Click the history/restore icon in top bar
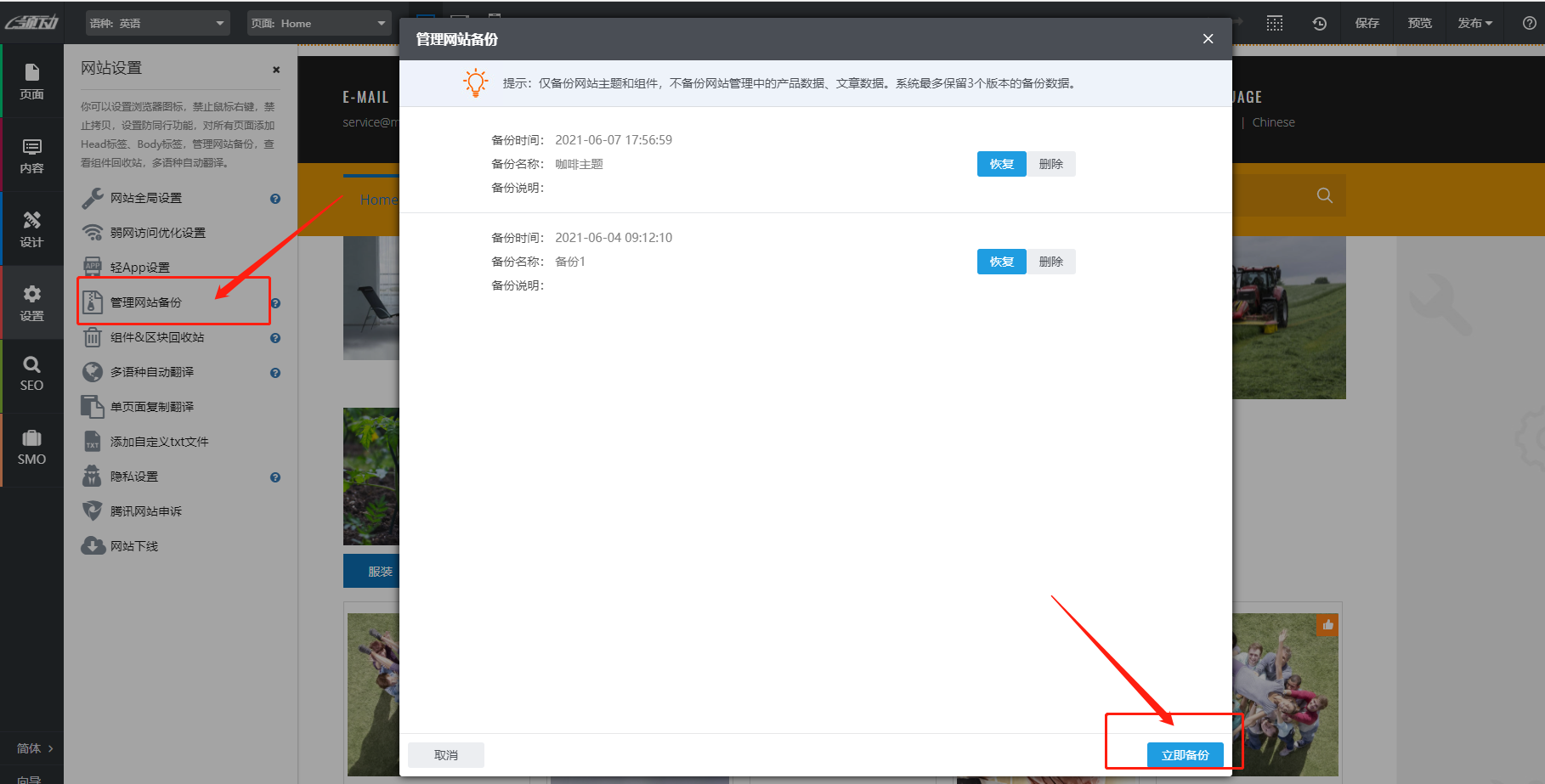 point(1319,23)
